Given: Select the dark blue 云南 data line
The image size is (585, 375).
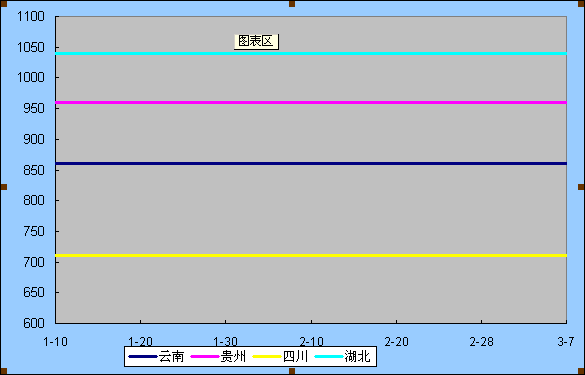Looking at the screenshot, I should pyautogui.click(x=311, y=163).
